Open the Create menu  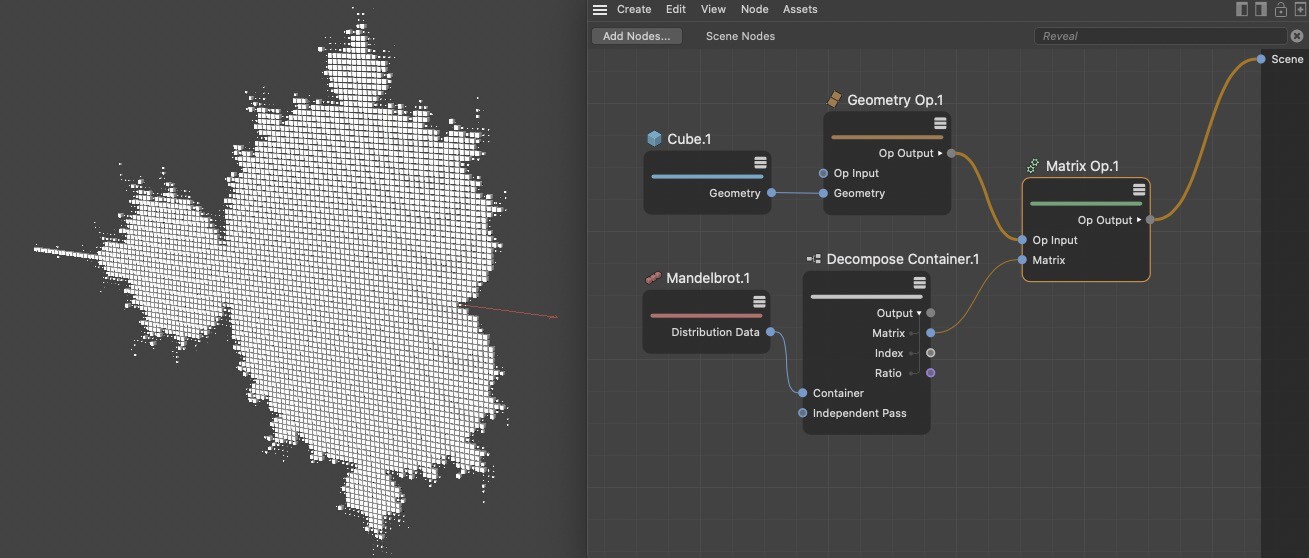pos(633,10)
